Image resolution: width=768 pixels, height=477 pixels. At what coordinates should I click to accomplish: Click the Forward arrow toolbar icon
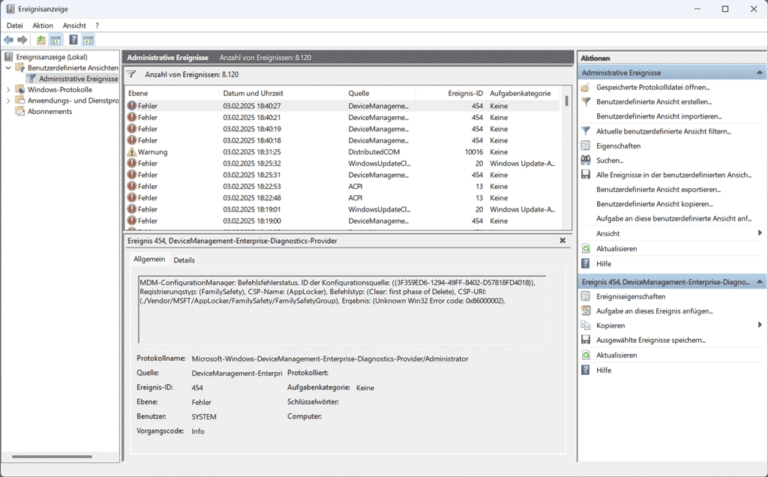pos(22,40)
